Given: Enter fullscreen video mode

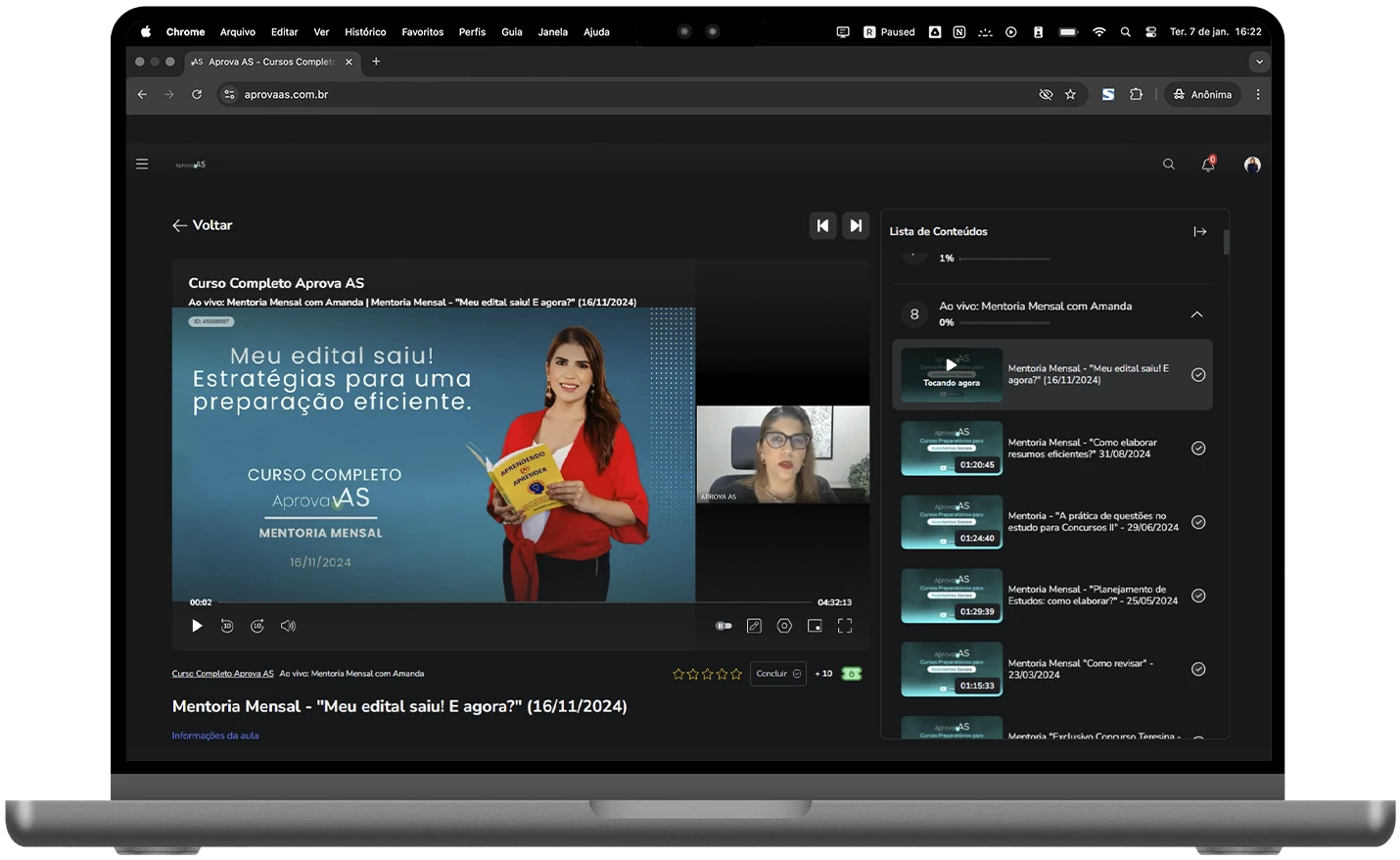Looking at the screenshot, I should point(845,626).
